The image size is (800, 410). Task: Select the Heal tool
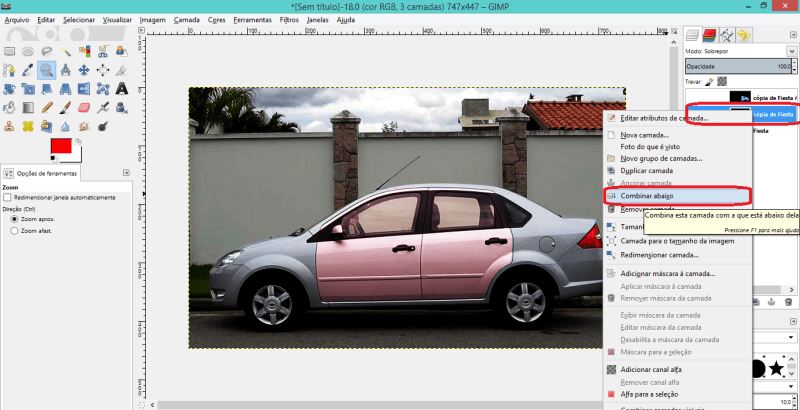tap(28, 125)
